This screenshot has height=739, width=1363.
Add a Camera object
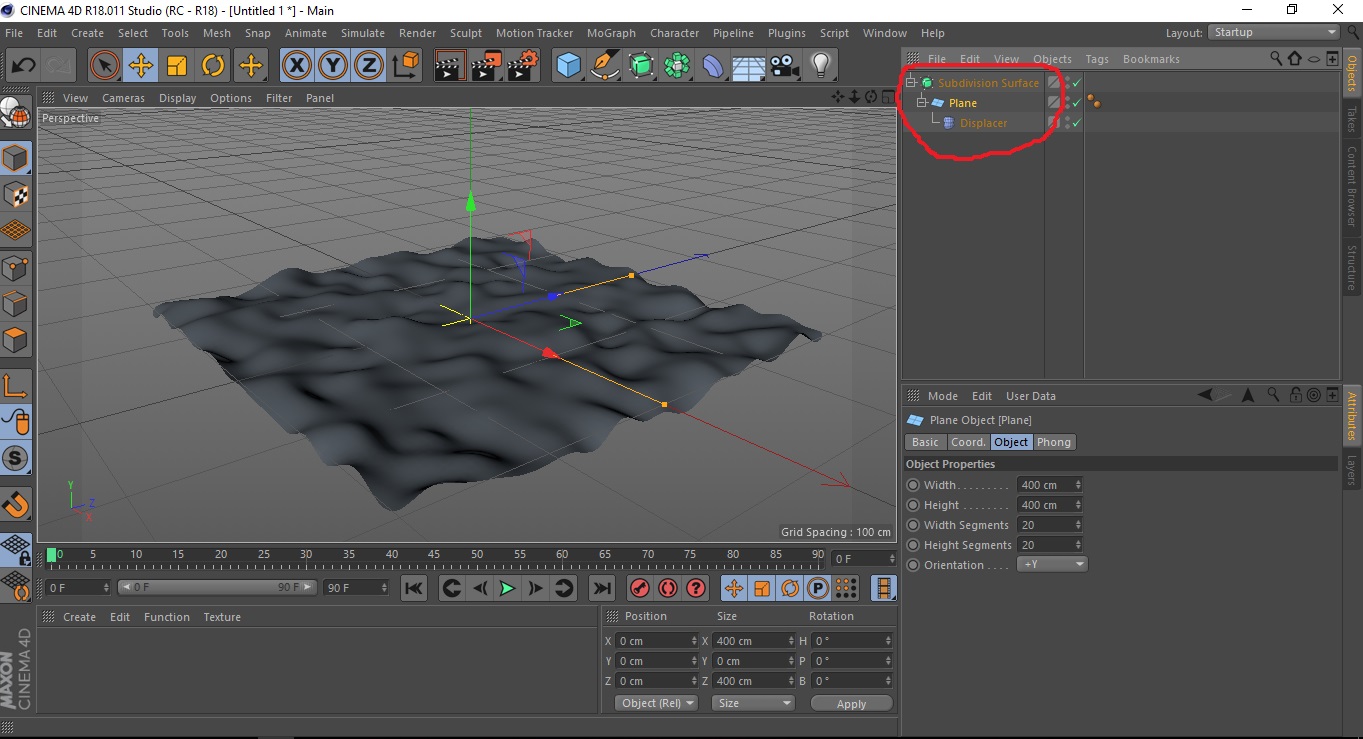click(785, 66)
